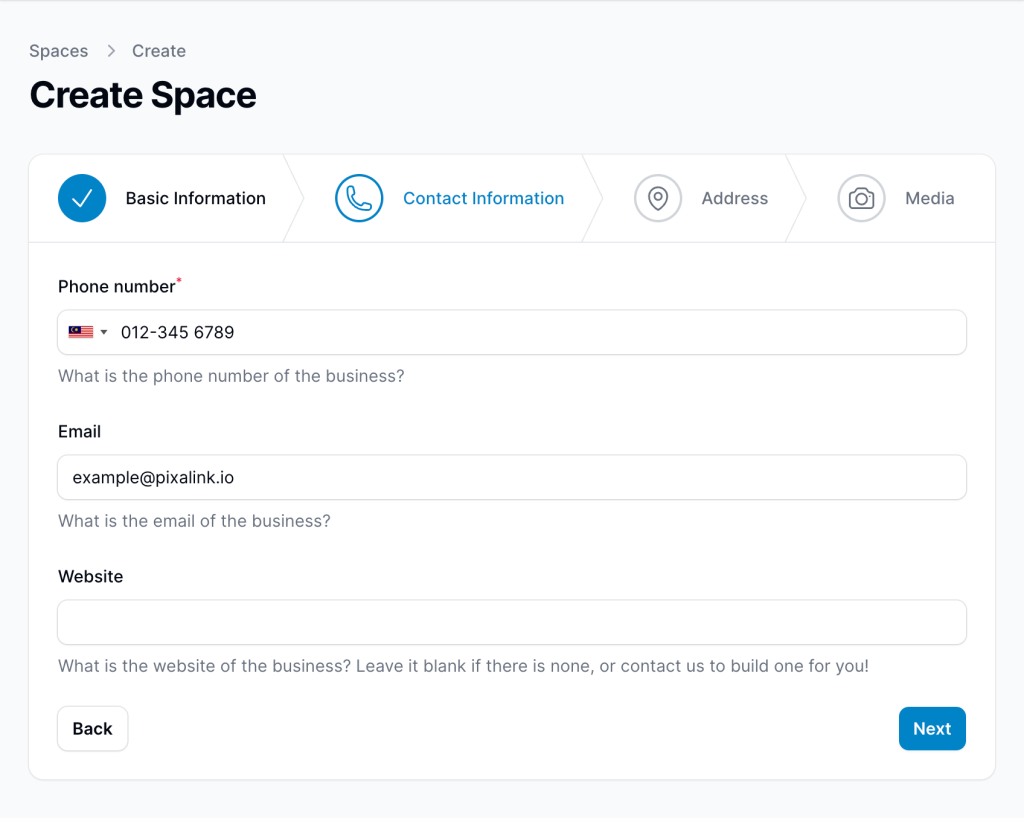The image size is (1024, 818).
Task: Click hint 'What is the email of the business?'
Action: (x=195, y=521)
